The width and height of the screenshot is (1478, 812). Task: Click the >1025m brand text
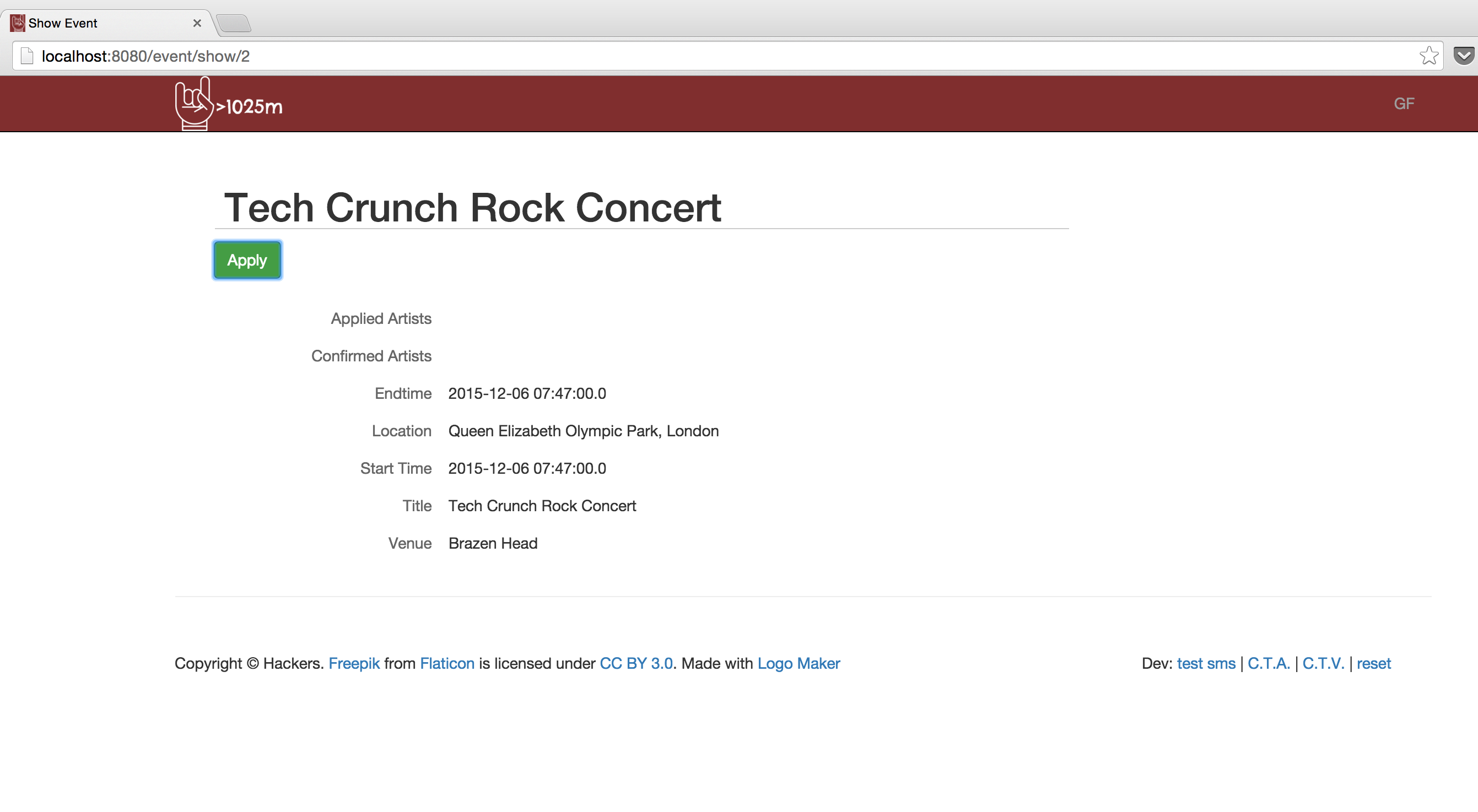(x=250, y=107)
